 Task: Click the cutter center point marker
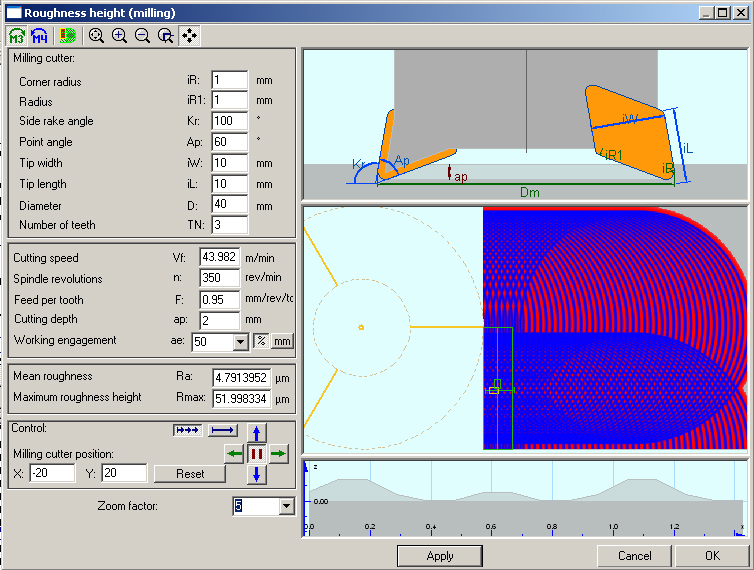coord(361,328)
